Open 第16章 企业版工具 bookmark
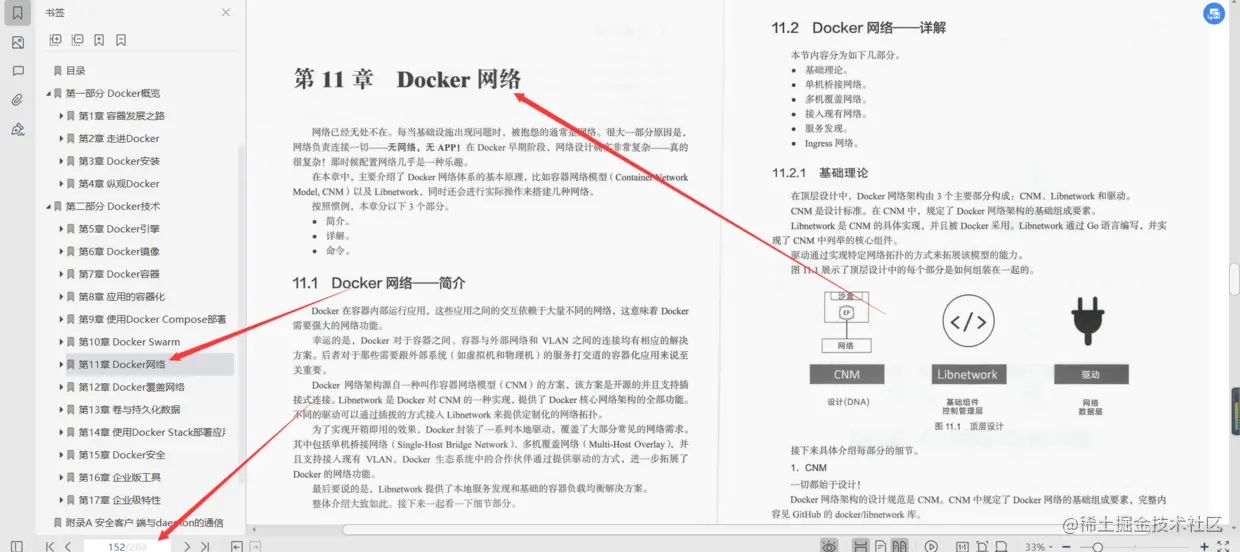 pyautogui.click(x=119, y=478)
